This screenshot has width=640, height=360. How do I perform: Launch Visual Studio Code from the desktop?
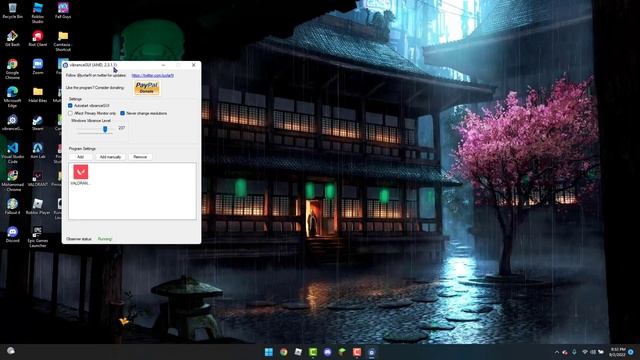point(12,152)
